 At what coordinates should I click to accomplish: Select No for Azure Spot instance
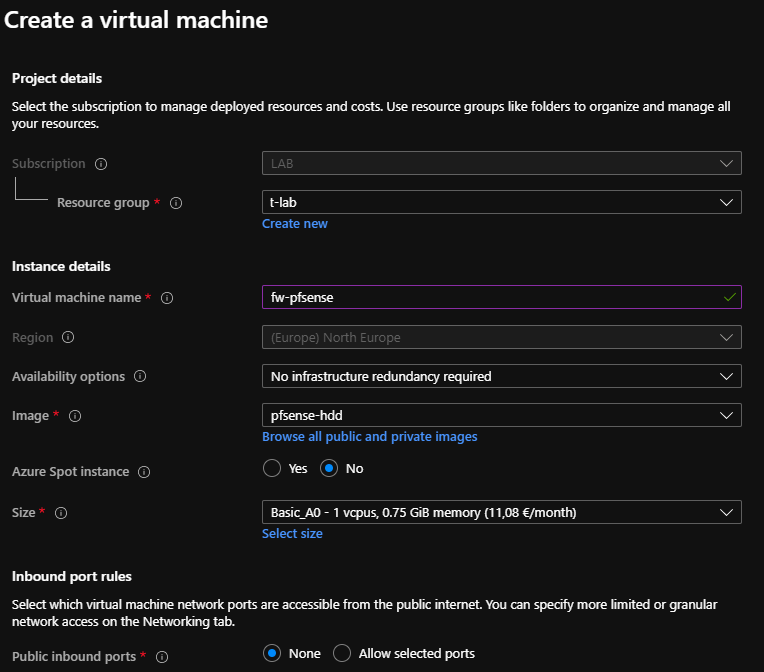[330, 468]
